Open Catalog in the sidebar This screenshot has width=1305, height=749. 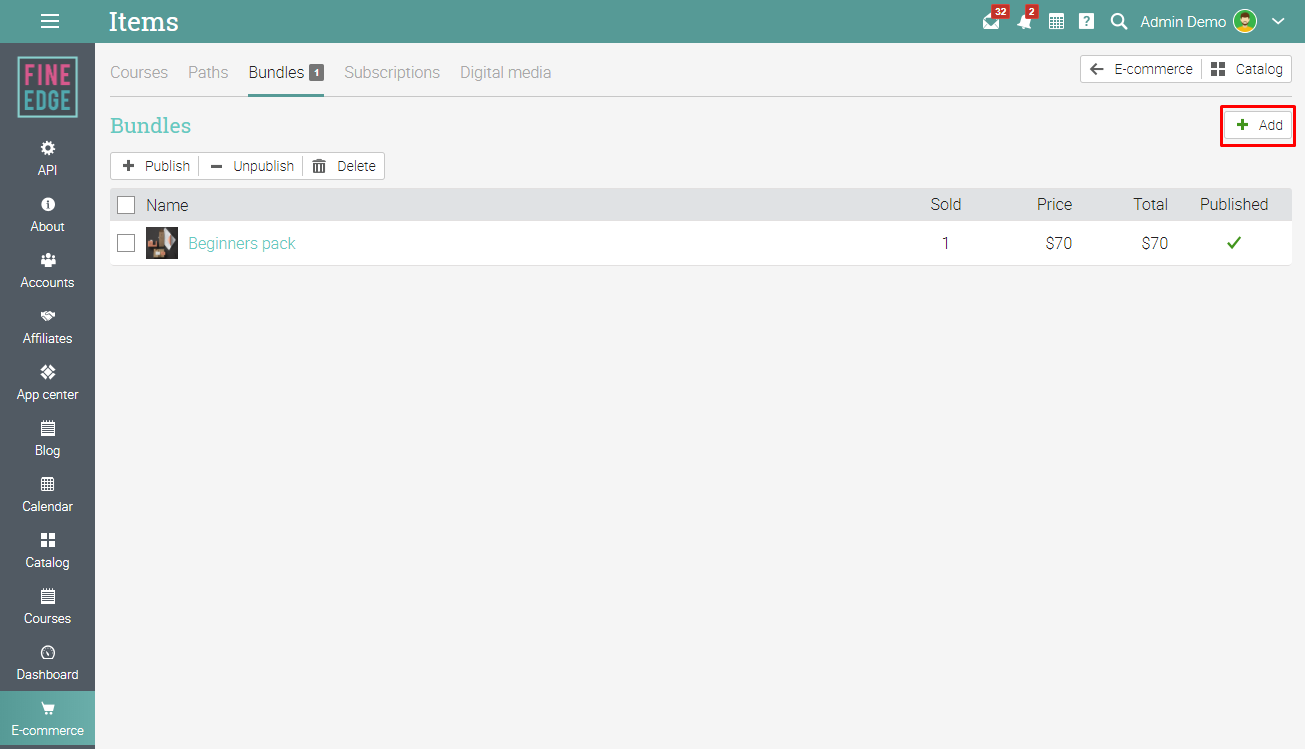point(47,550)
